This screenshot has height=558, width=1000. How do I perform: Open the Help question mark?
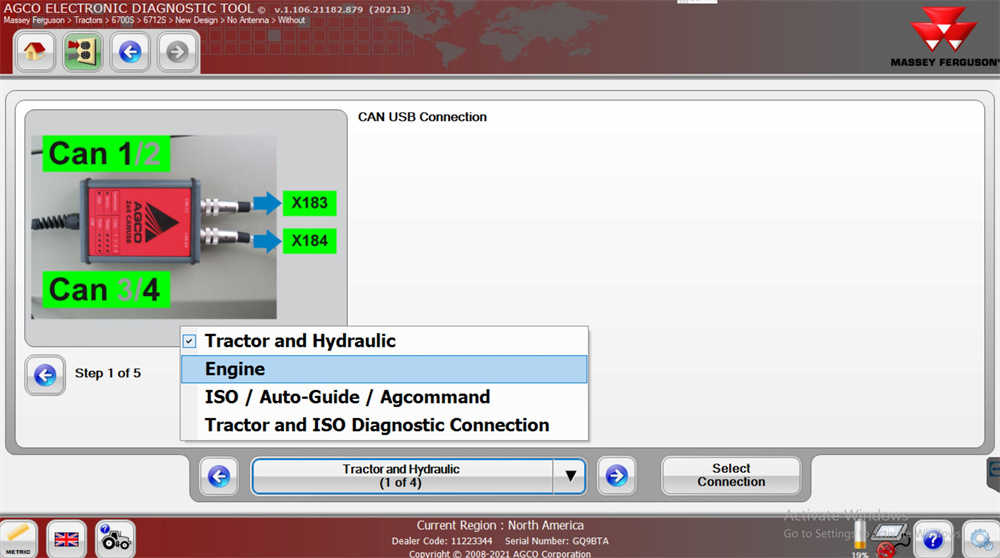pyautogui.click(x=932, y=540)
